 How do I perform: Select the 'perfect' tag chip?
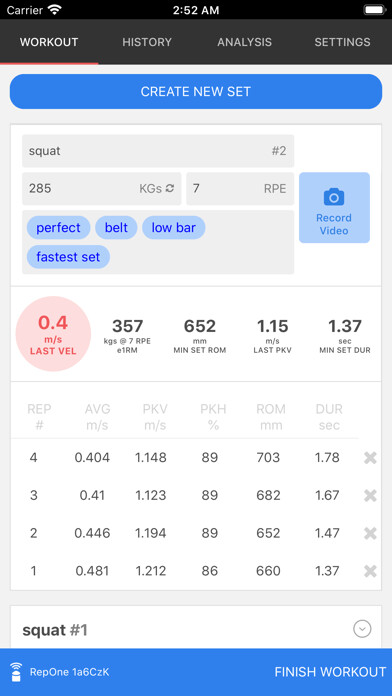tap(59, 228)
